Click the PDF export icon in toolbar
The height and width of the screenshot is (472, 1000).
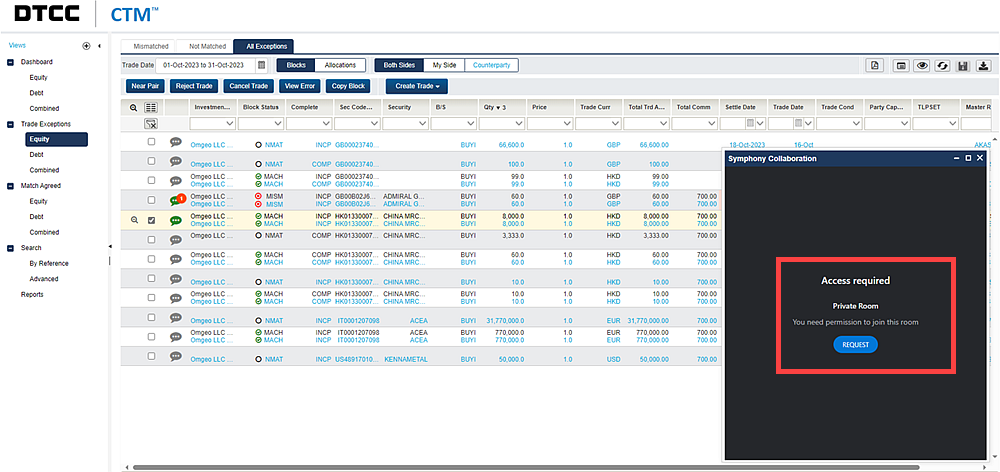[x=875, y=66]
